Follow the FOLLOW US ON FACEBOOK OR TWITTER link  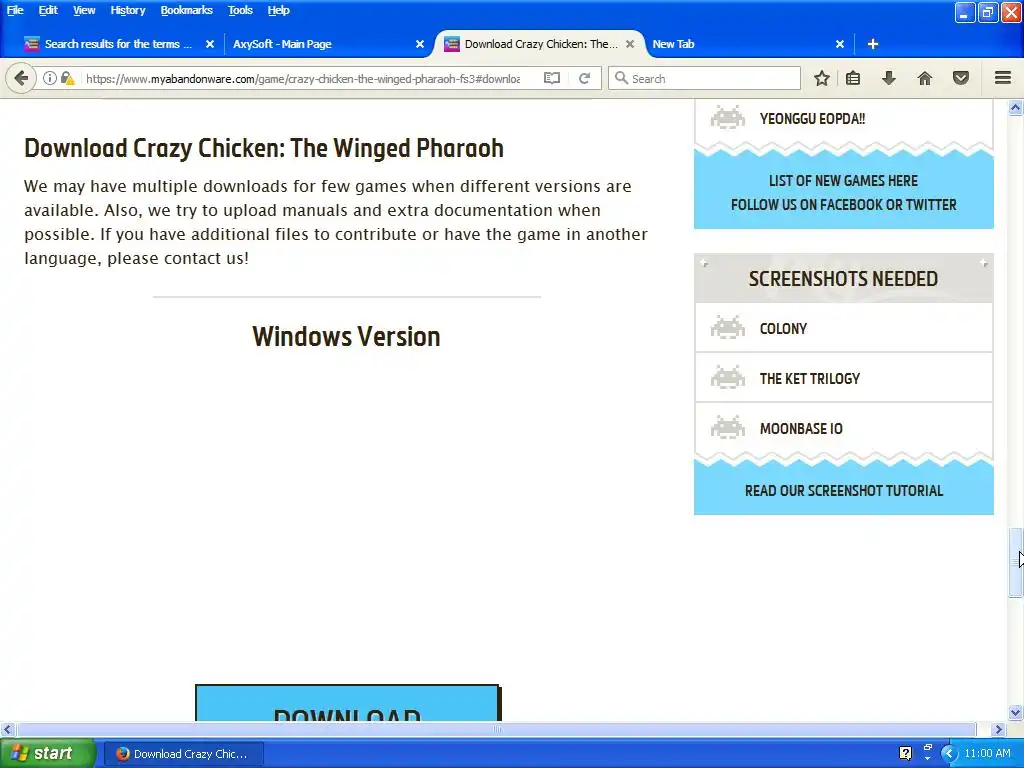click(x=843, y=204)
